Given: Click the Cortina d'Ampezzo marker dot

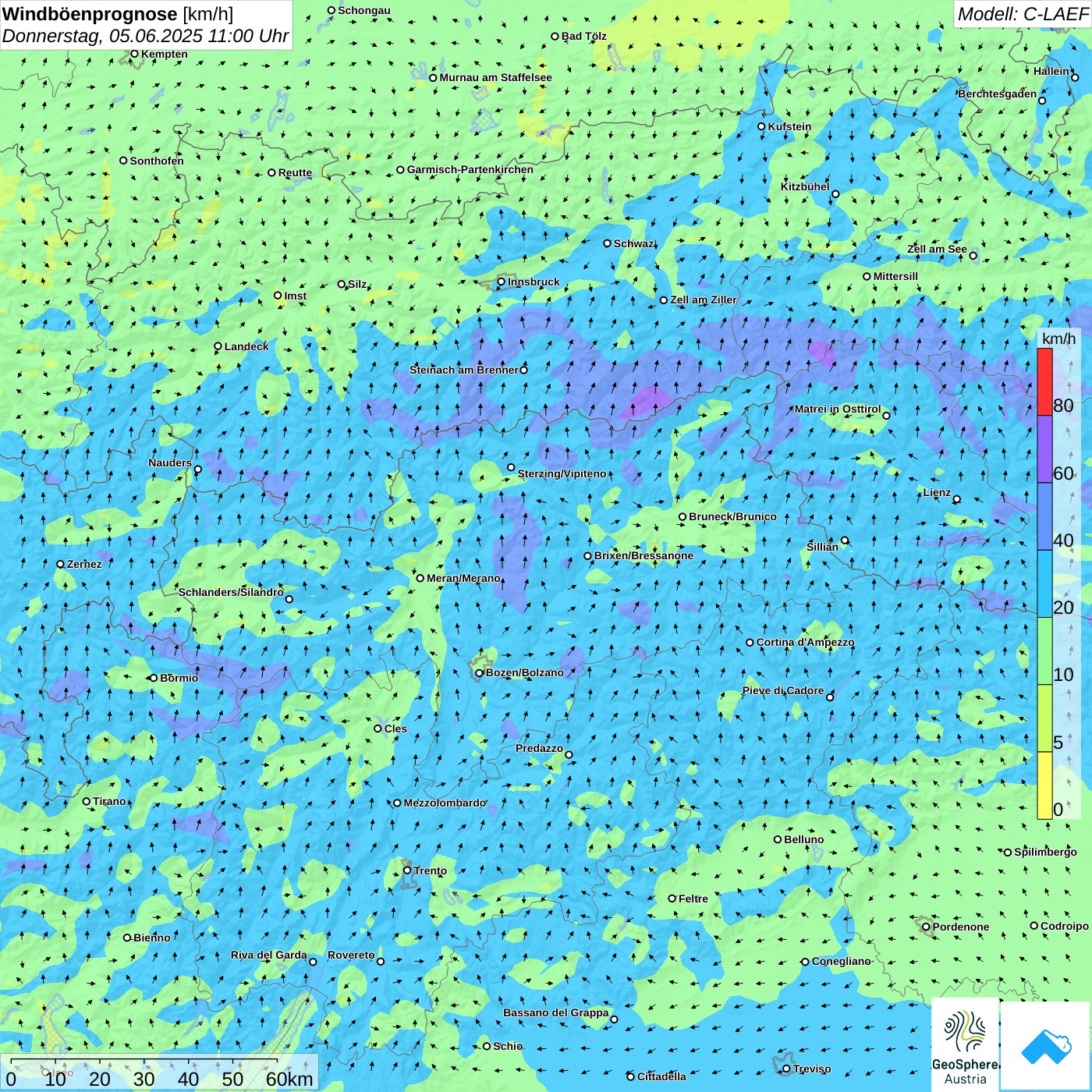Looking at the screenshot, I should [x=750, y=643].
